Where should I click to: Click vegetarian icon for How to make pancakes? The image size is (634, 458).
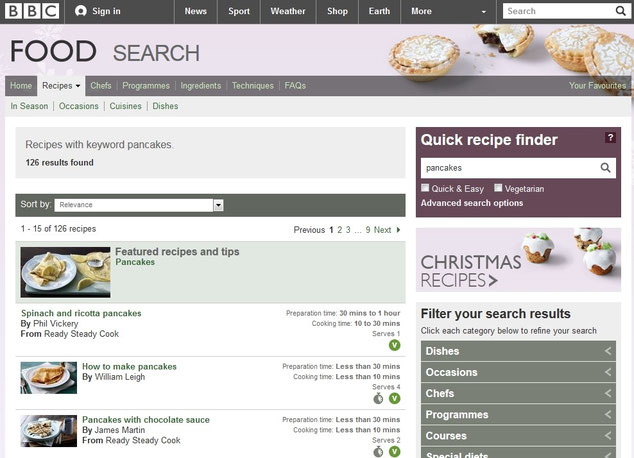(394, 399)
